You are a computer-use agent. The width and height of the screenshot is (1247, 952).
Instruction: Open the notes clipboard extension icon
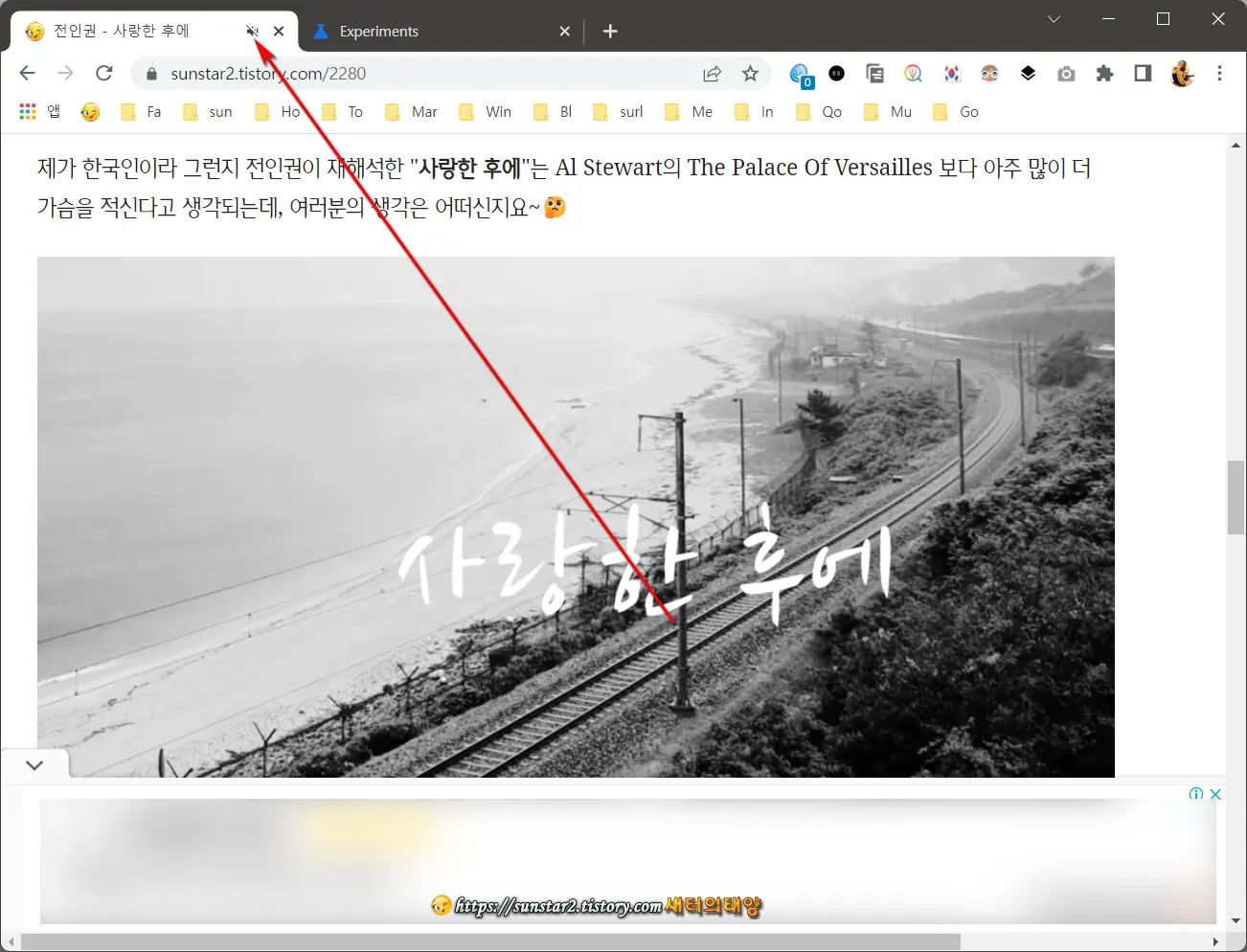(x=874, y=74)
